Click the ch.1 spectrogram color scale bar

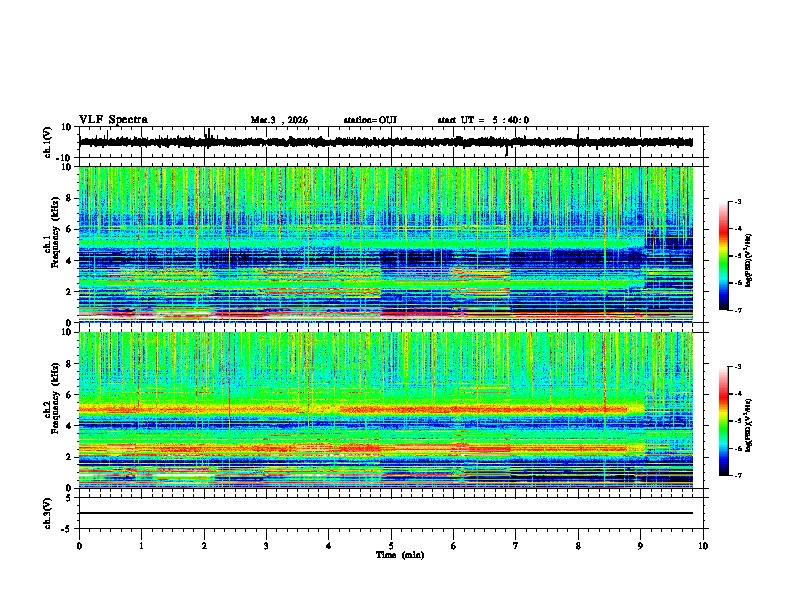tap(724, 256)
